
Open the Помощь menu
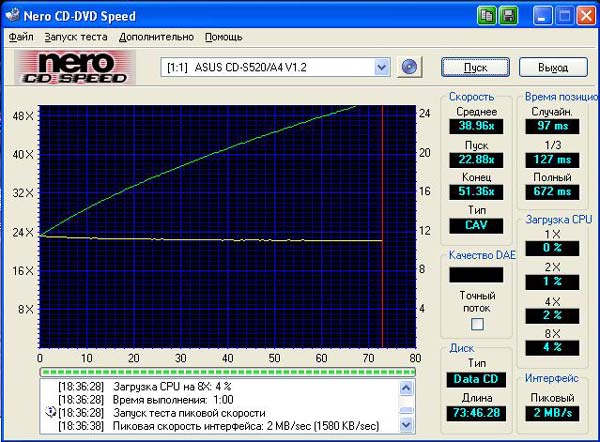[x=223, y=37]
